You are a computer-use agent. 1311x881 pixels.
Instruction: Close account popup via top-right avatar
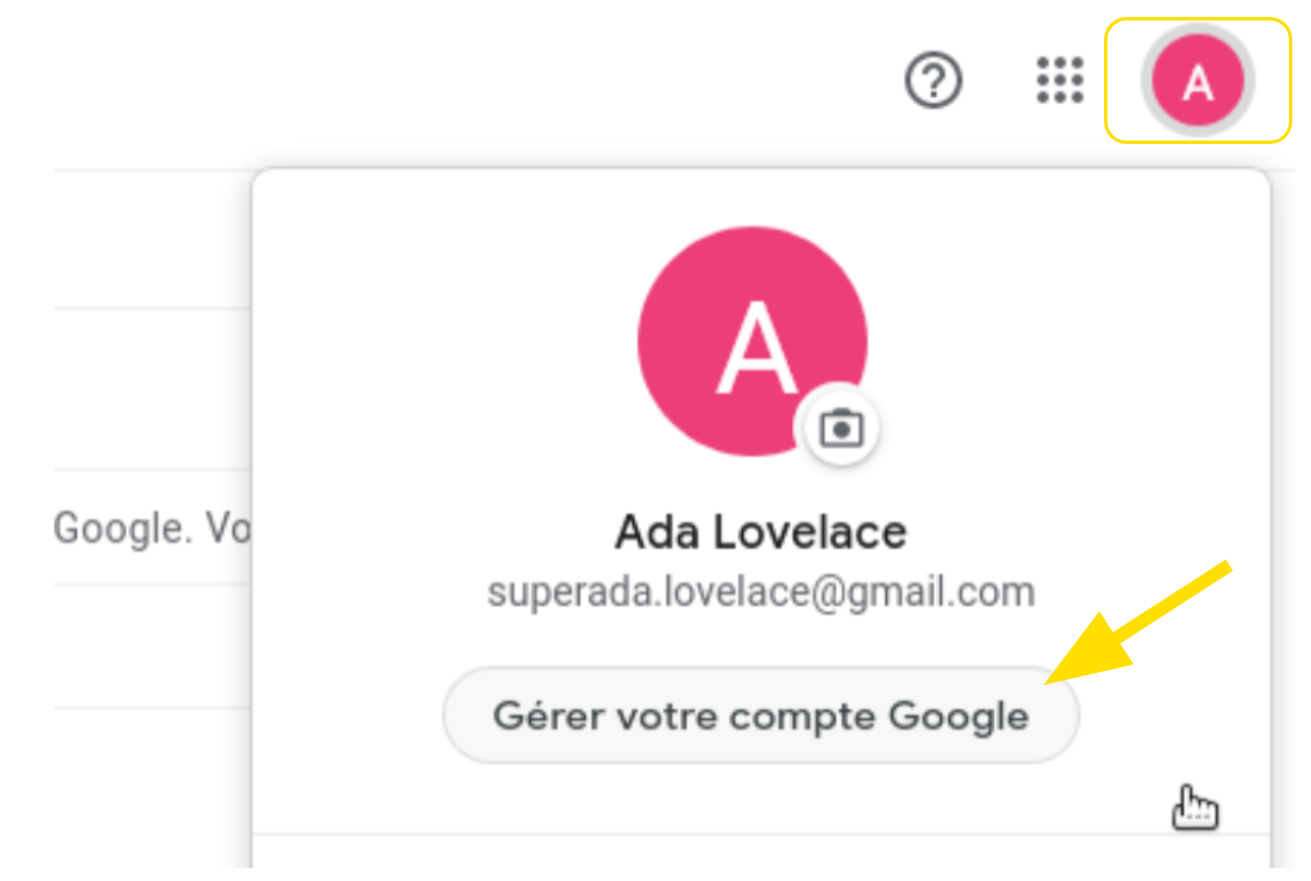[x=1198, y=81]
